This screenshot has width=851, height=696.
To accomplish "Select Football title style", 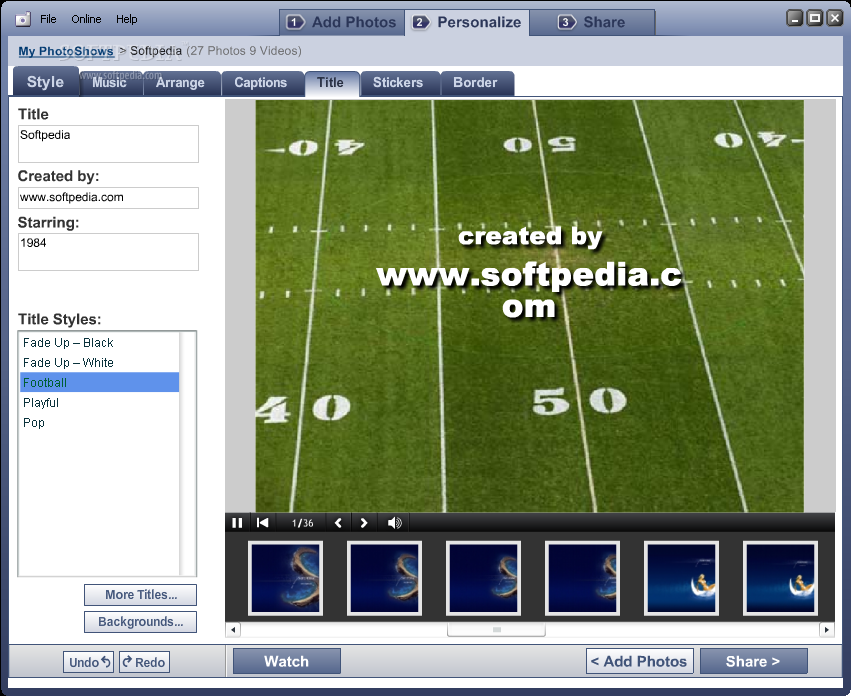I will pyautogui.click(x=99, y=383).
